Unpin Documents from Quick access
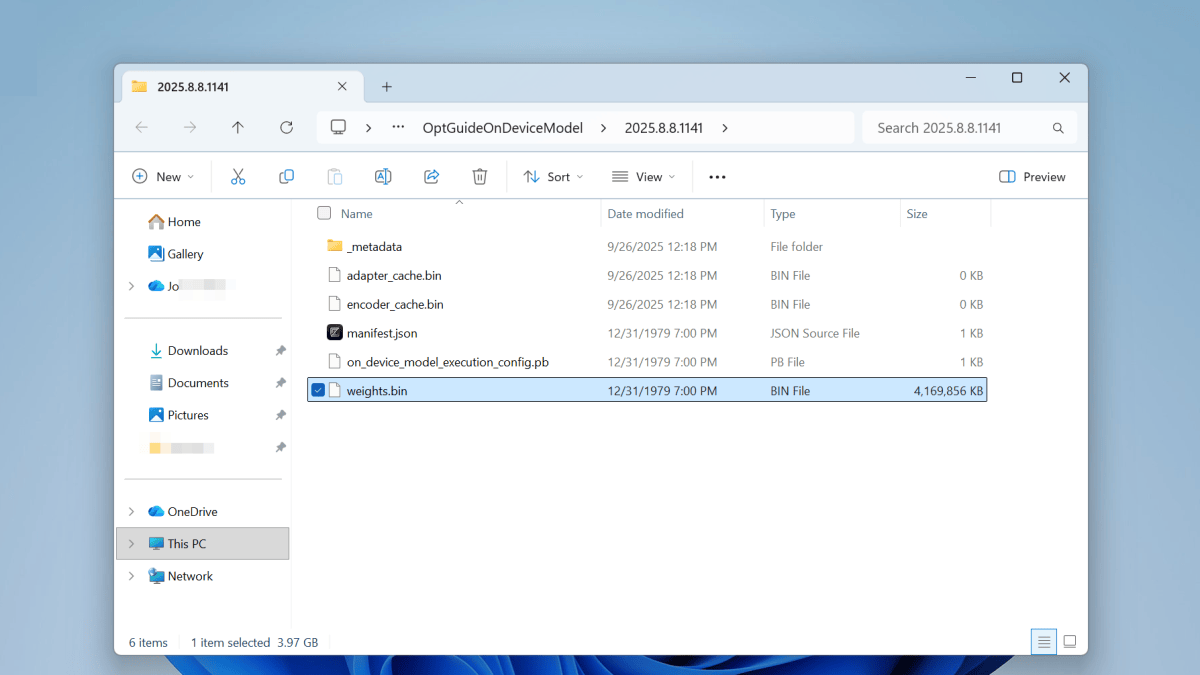The image size is (1200, 675). pyautogui.click(x=281, y=383)
